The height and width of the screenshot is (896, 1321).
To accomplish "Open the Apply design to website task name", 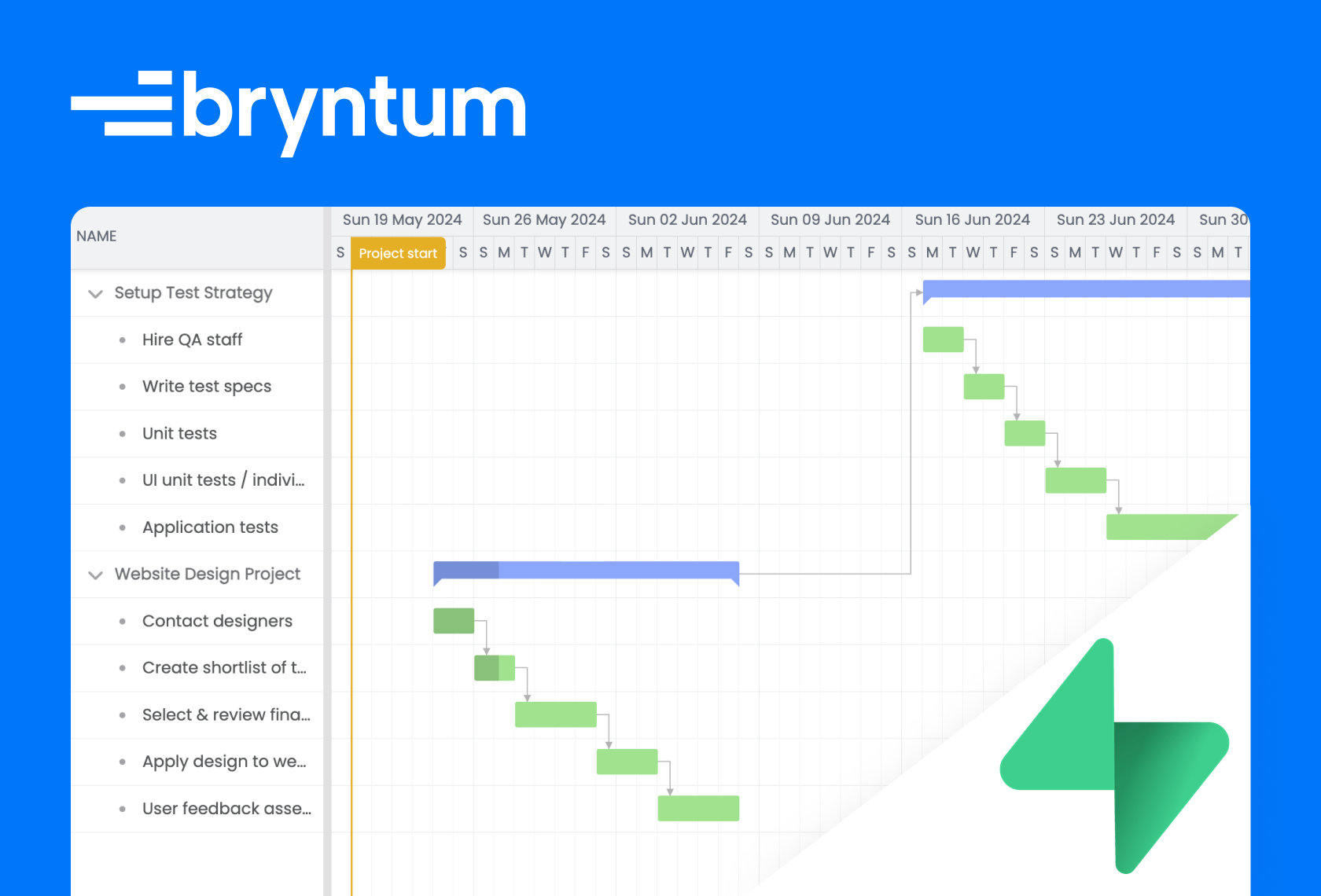I will pyautogui.click(x=225, y=762).
